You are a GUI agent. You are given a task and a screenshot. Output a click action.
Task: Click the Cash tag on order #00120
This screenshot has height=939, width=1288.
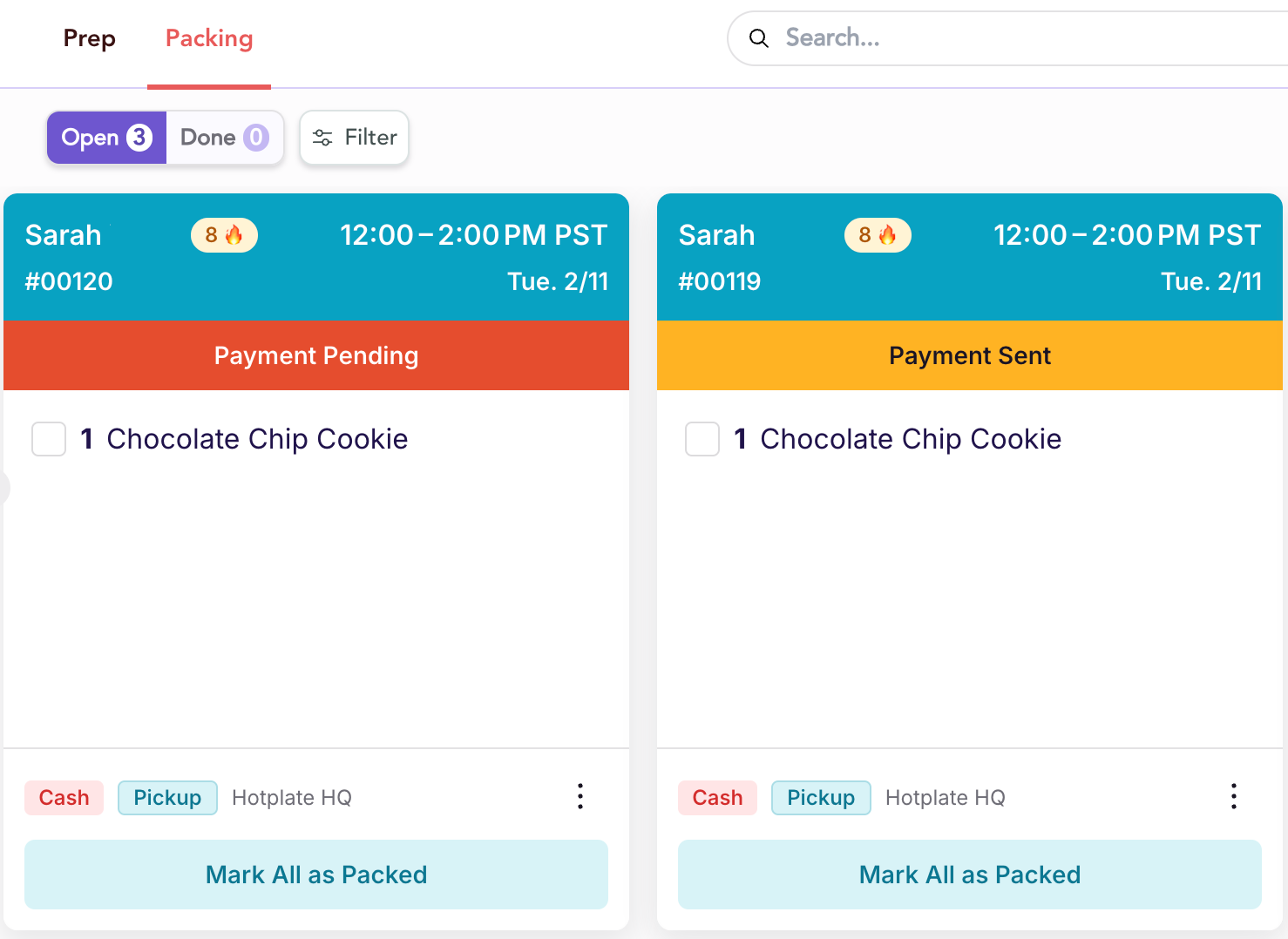click(x=64, y=798)
